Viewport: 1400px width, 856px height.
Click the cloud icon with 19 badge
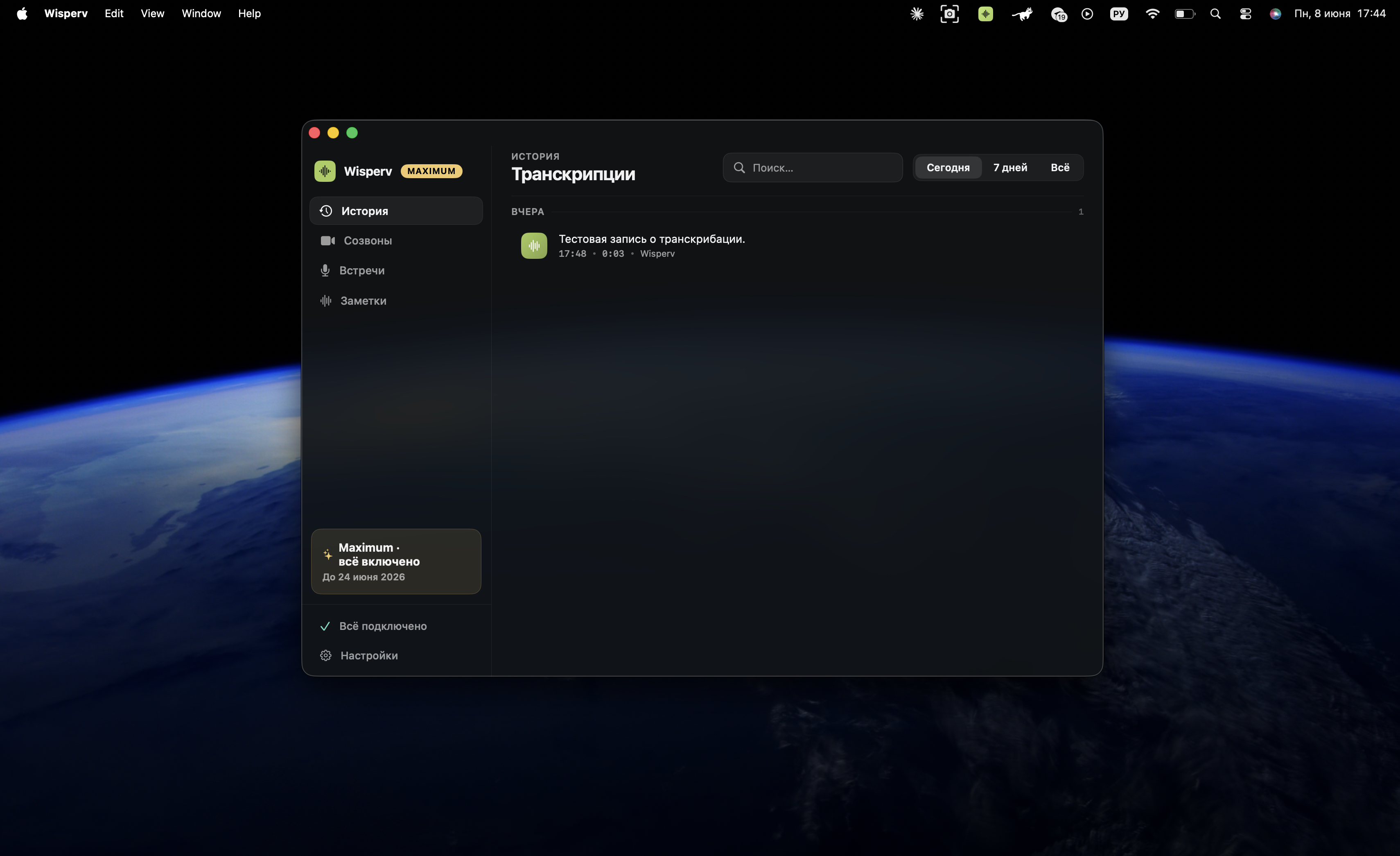click(1059, 14)
